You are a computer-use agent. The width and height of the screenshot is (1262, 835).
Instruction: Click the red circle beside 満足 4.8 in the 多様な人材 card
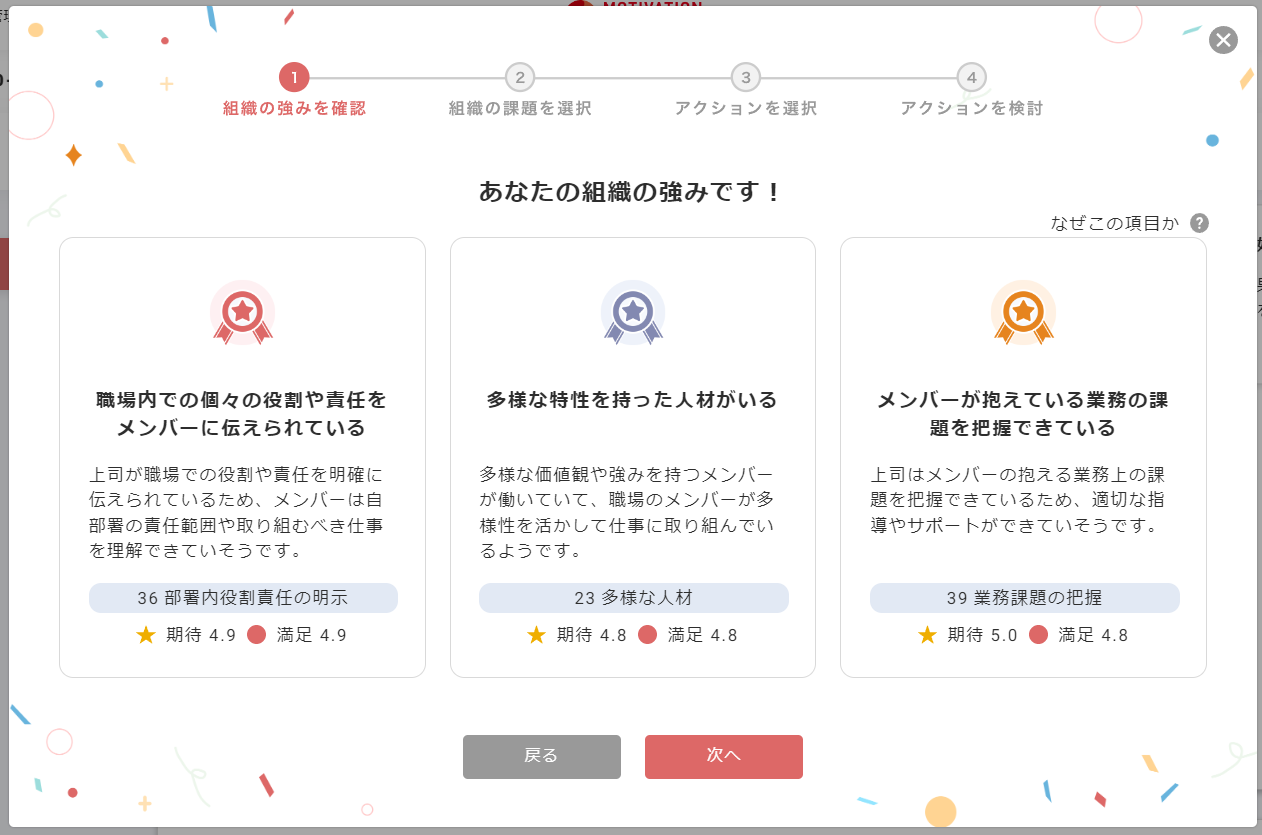click(647, 634)
